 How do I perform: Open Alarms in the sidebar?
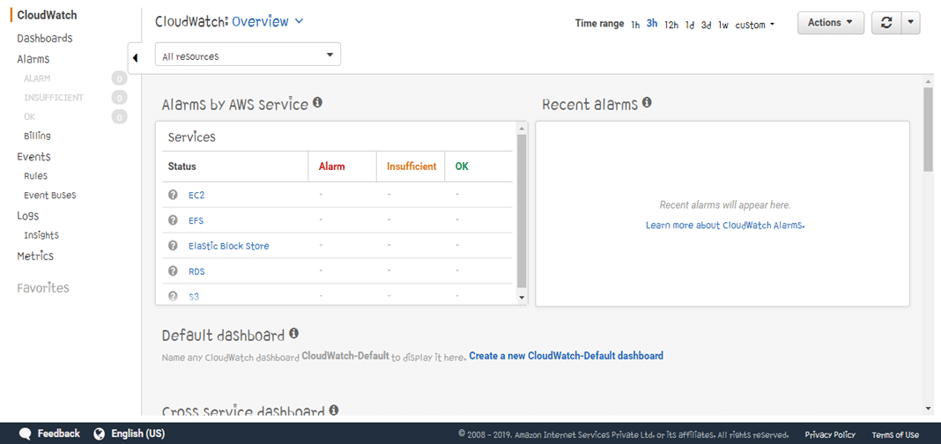pyautogui.click(x=33, y=59)
